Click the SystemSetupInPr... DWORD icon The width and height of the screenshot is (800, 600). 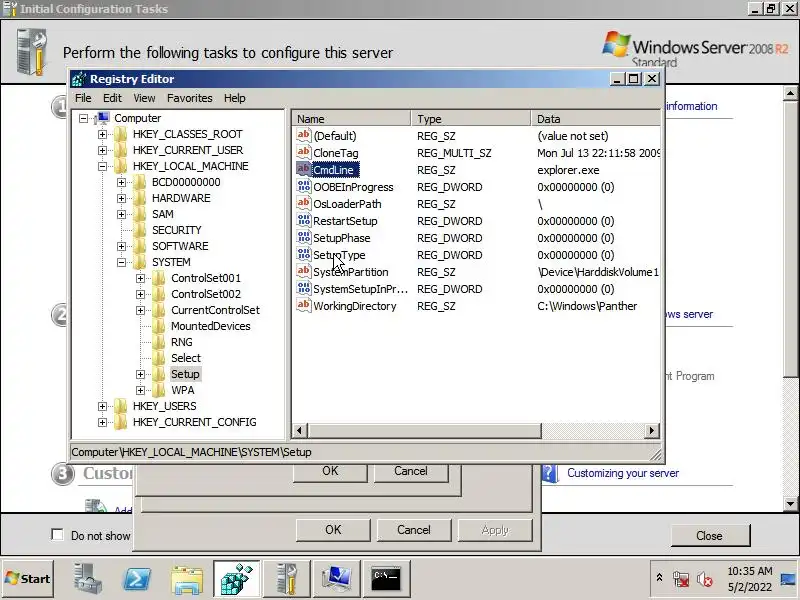[304, 288]
